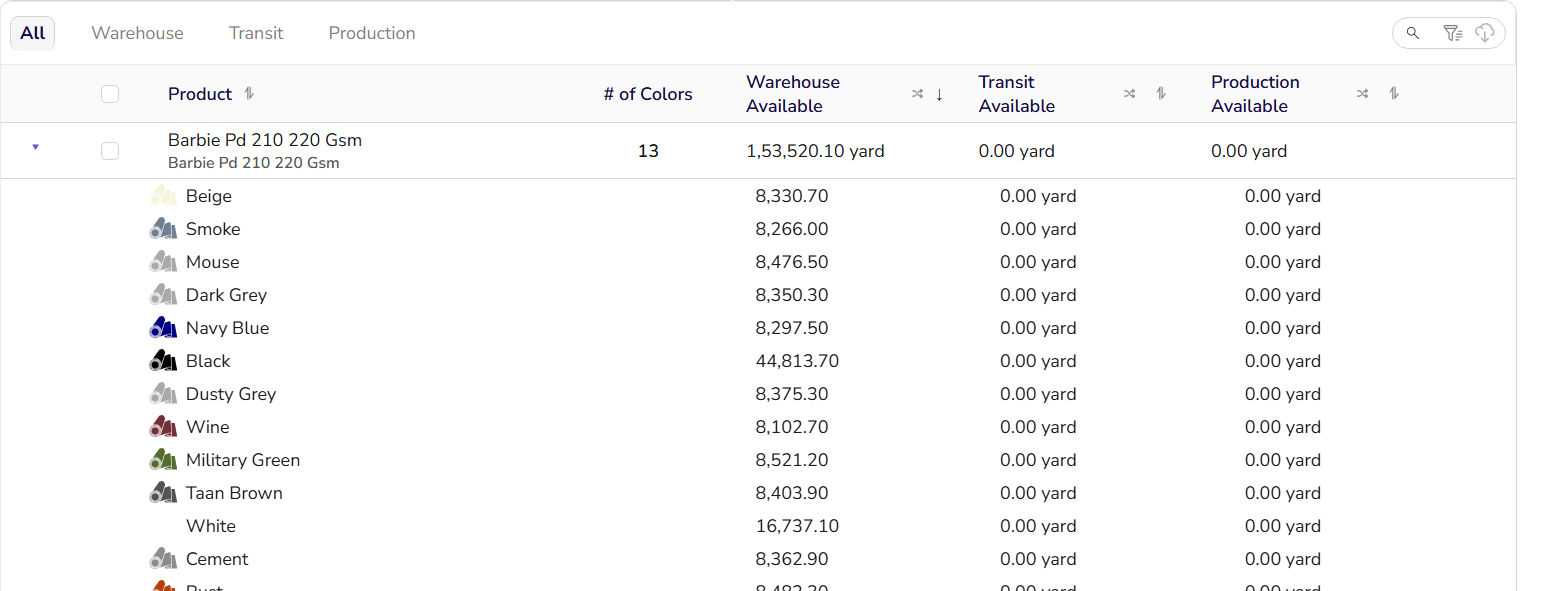Switch to the Warehouse tab
The image size is (1541, 591).
tap(138, 33)
